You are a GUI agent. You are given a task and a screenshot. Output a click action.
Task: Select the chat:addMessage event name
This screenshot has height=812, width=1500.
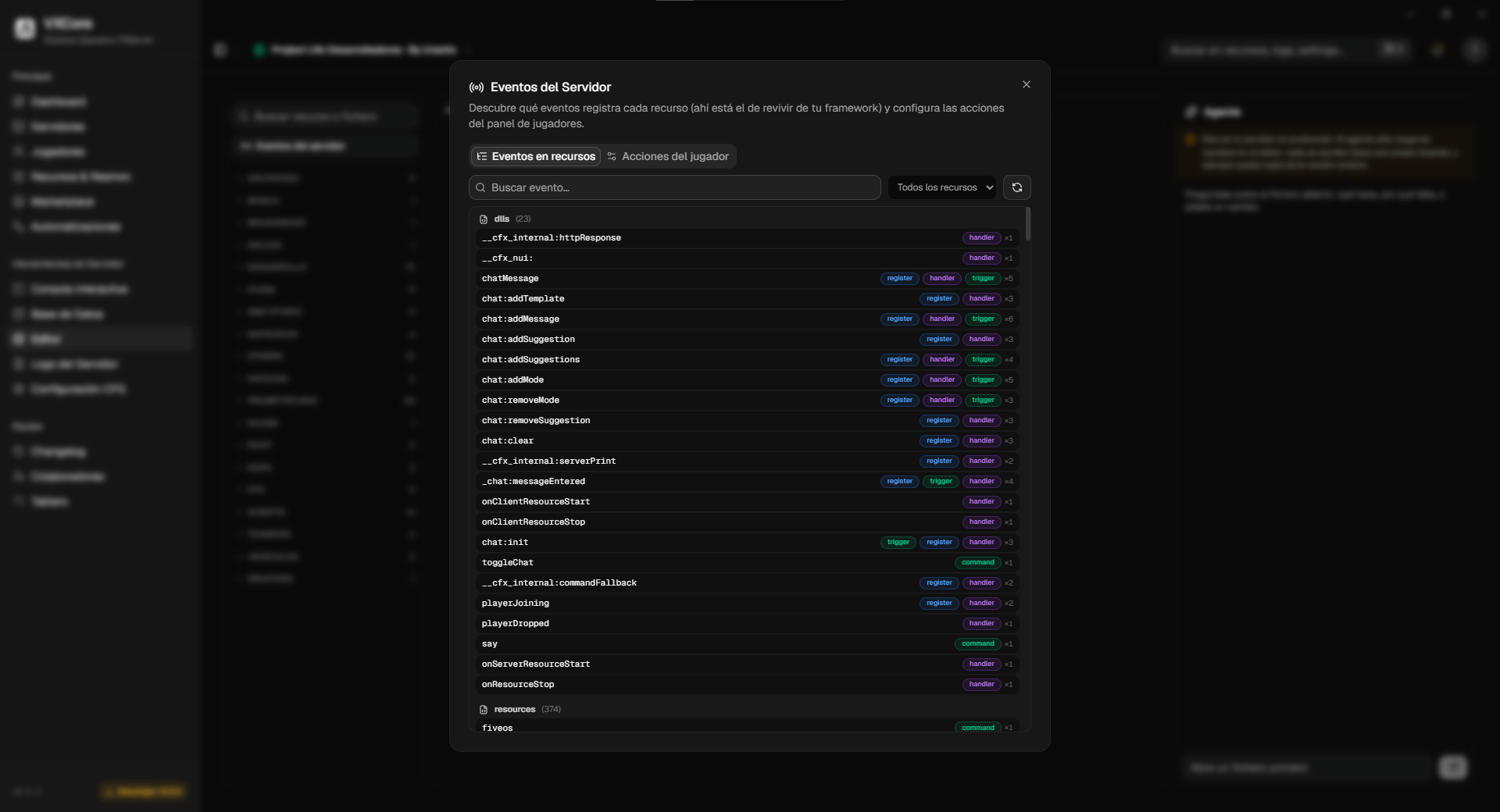[x=520, y=319]
